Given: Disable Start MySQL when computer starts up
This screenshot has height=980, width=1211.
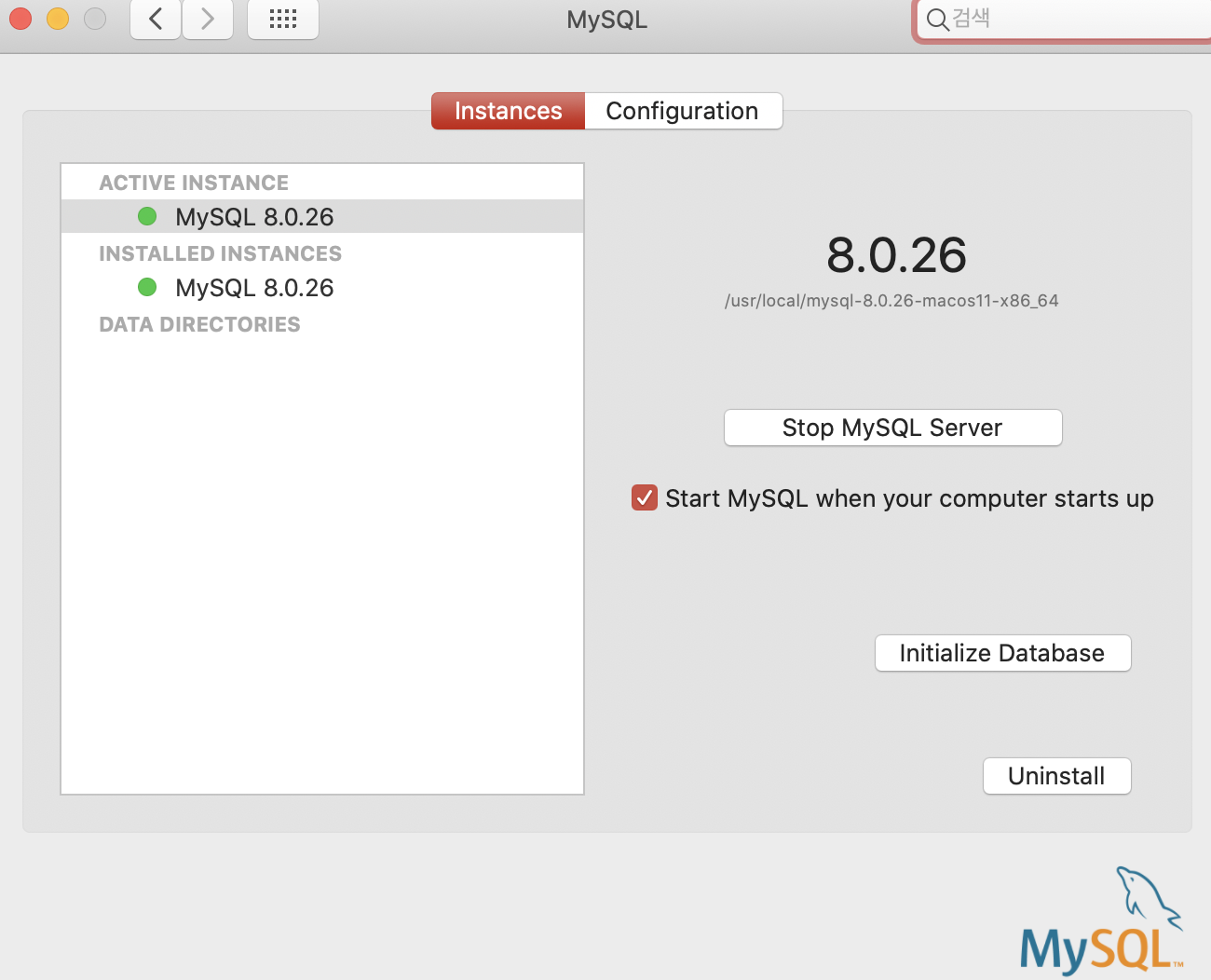Looking at the screenshot, I should tap(645, 497).
